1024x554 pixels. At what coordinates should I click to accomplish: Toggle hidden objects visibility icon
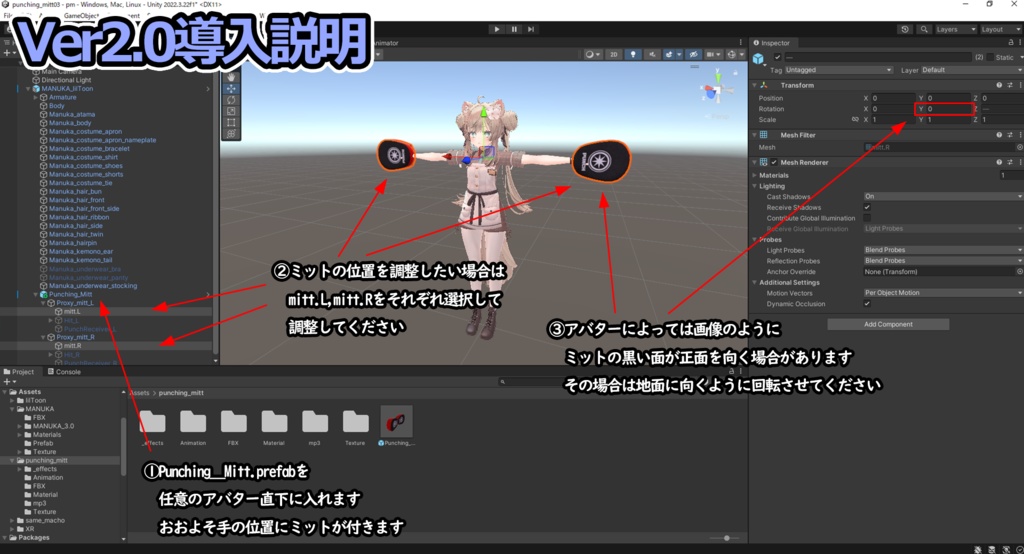pyautogui.click(x=694, y=55)
